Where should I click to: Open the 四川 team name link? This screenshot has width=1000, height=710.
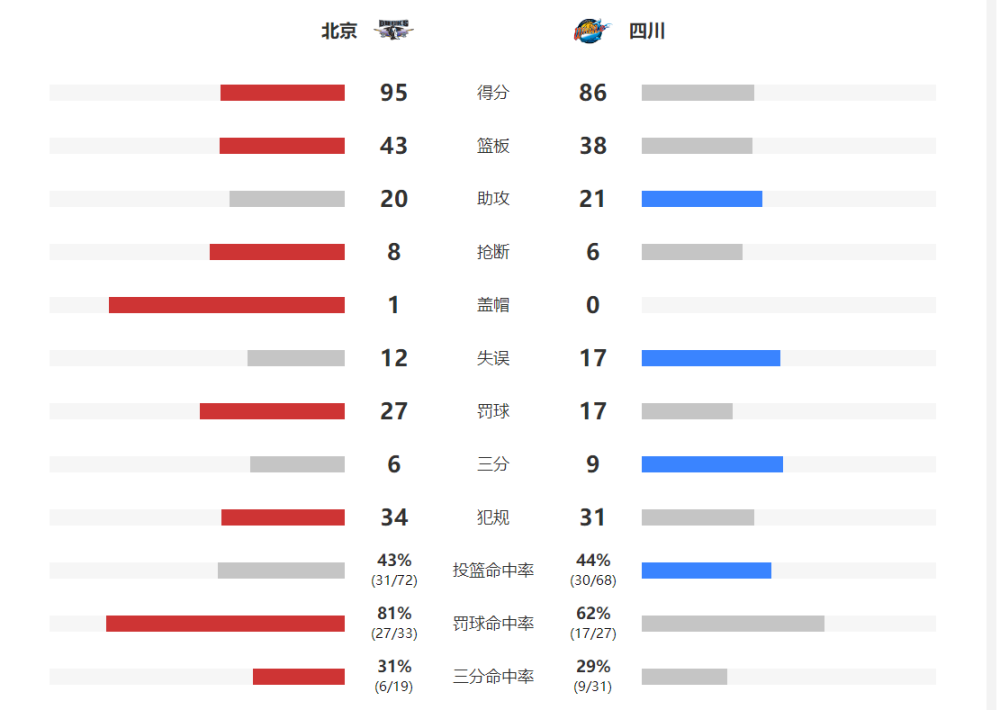click(647, 31)
